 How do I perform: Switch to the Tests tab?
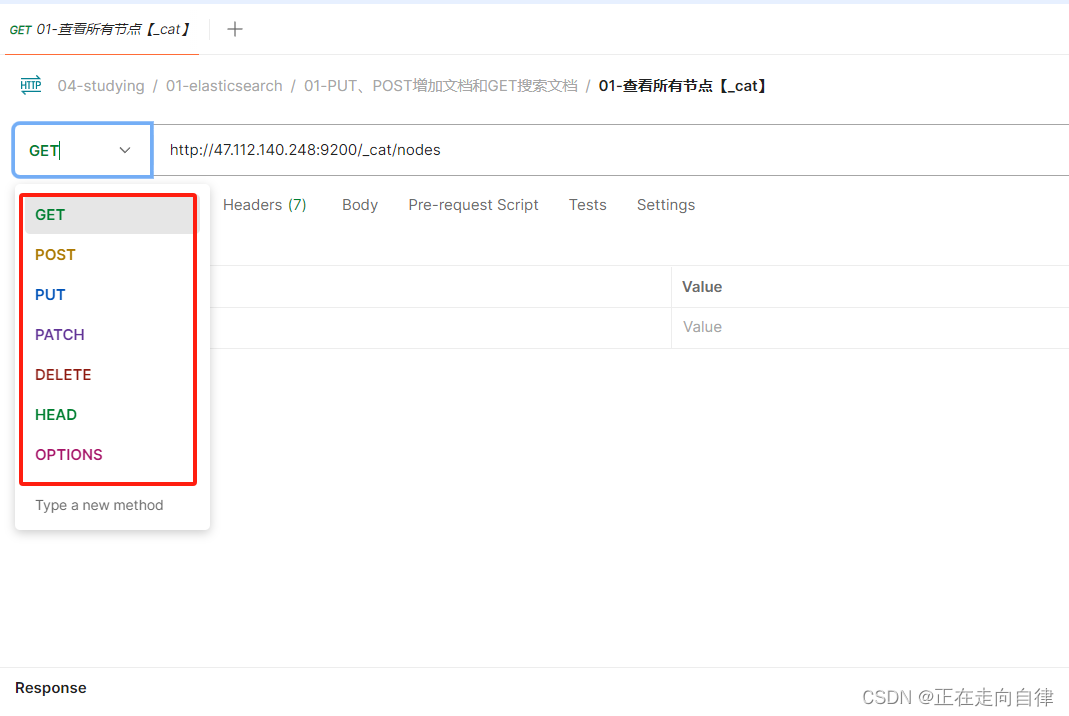[x=587, y=204]
